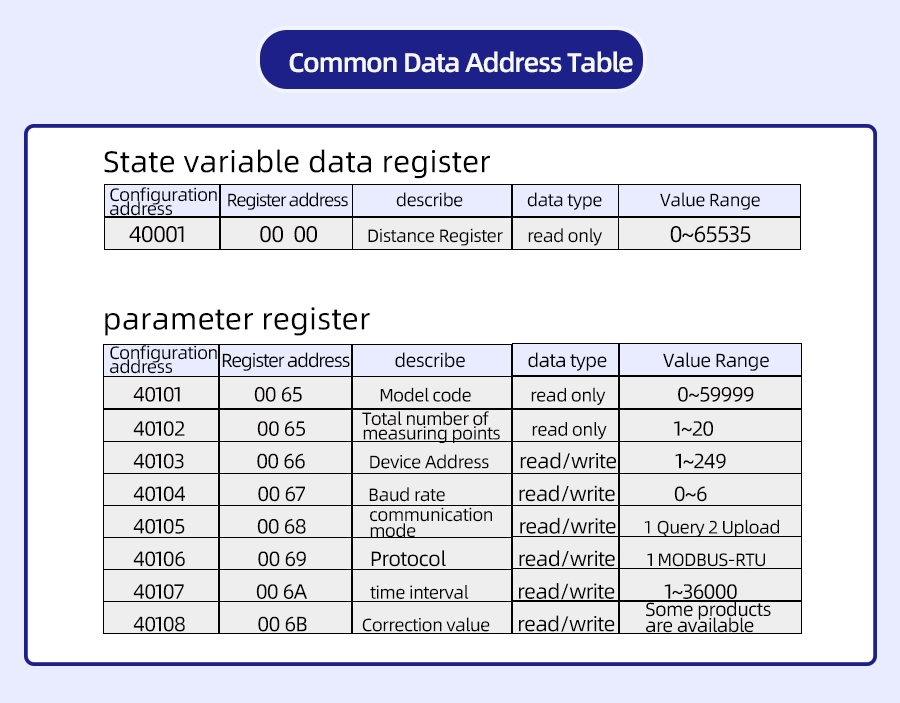Click the Distance Register description cell

tap(432, 234)
